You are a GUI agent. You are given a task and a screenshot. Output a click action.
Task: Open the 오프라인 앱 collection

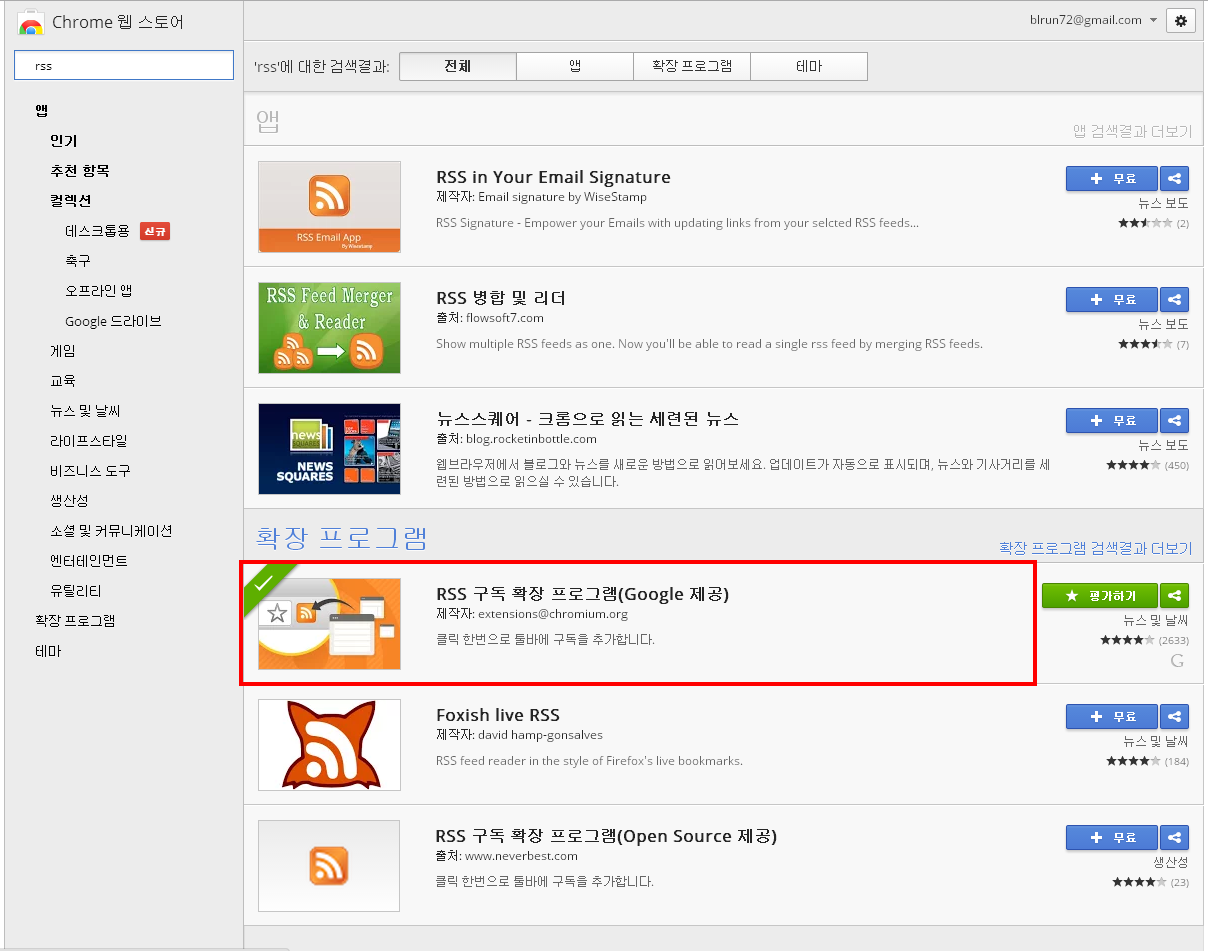point(99,291)
